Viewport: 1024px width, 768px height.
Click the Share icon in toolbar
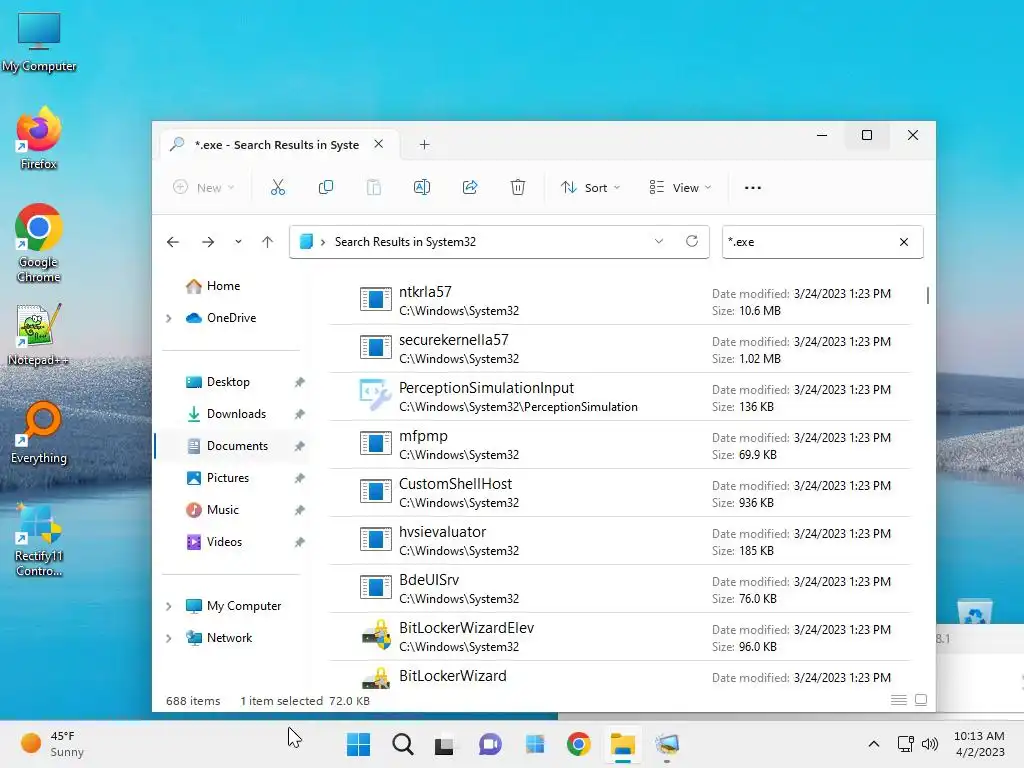click(x=470, y=187)
